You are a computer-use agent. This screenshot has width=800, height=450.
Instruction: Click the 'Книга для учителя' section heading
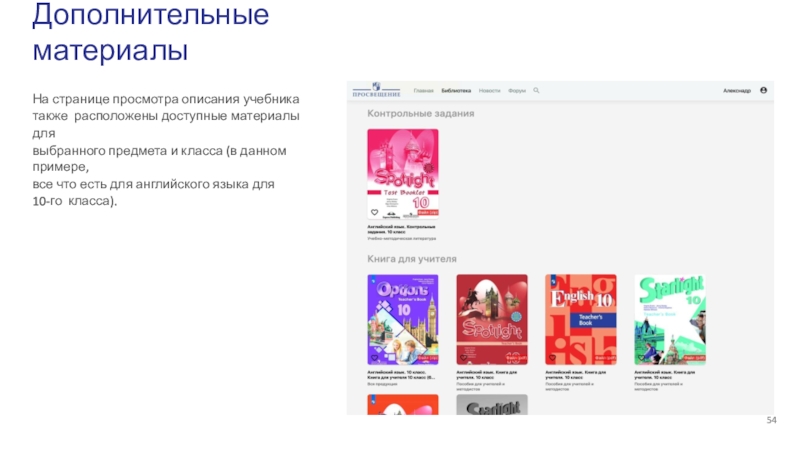pos(412,259)
